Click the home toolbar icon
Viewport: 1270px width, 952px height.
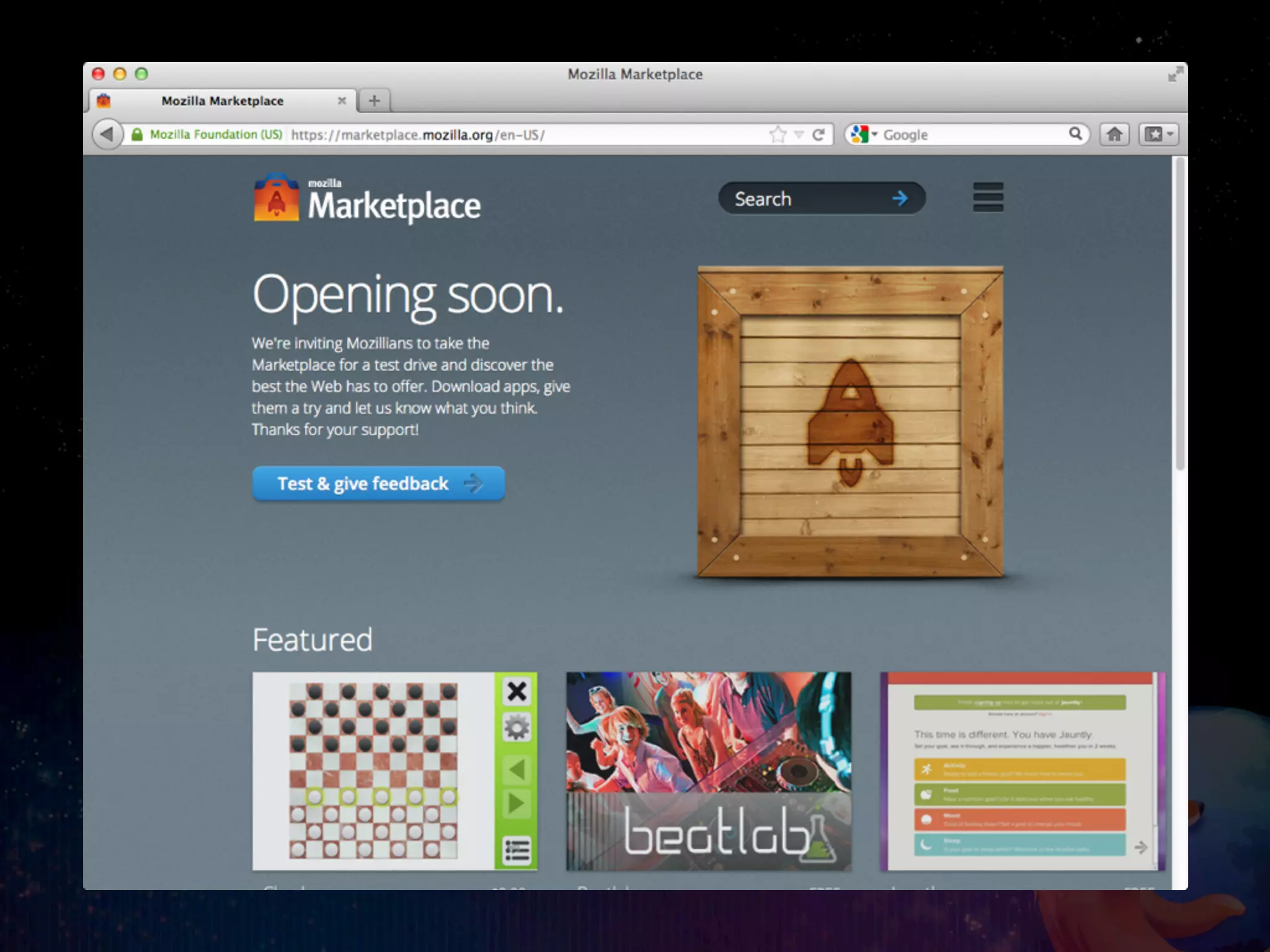point(1114,134)
